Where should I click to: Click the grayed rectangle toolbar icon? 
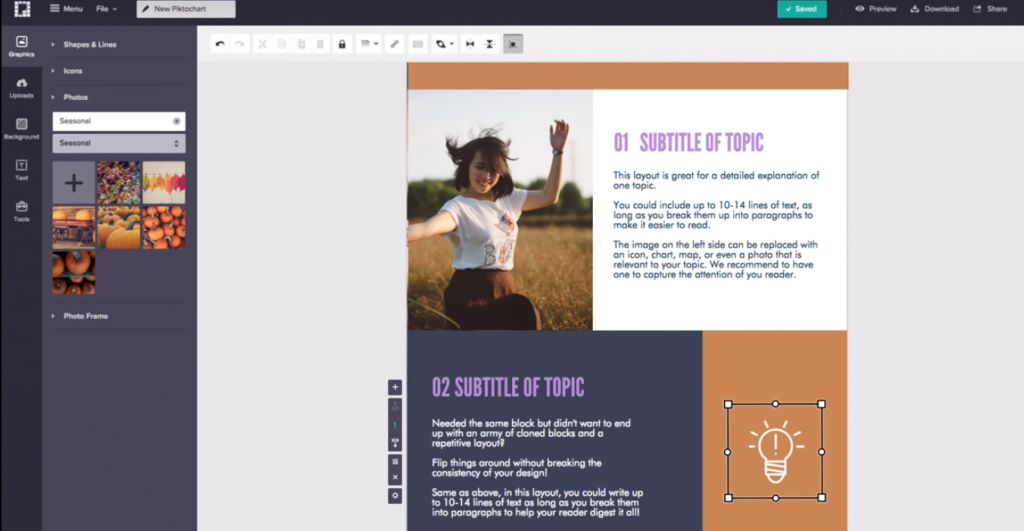[417, 44]
